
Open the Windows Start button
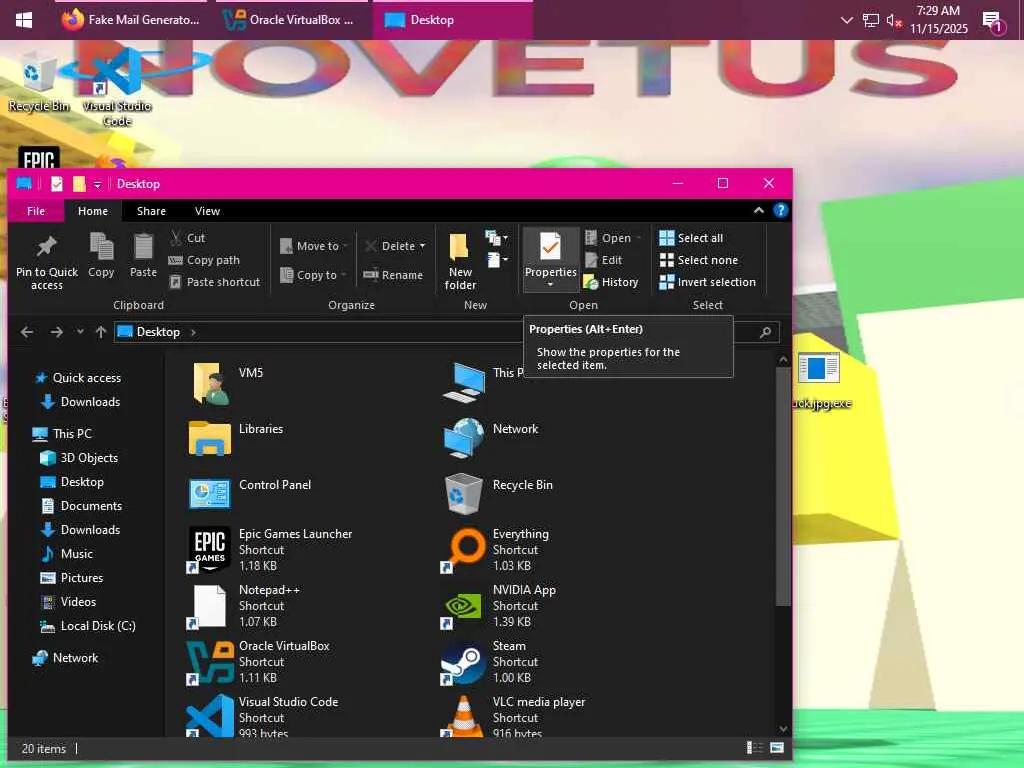click(x=24, y=20)
